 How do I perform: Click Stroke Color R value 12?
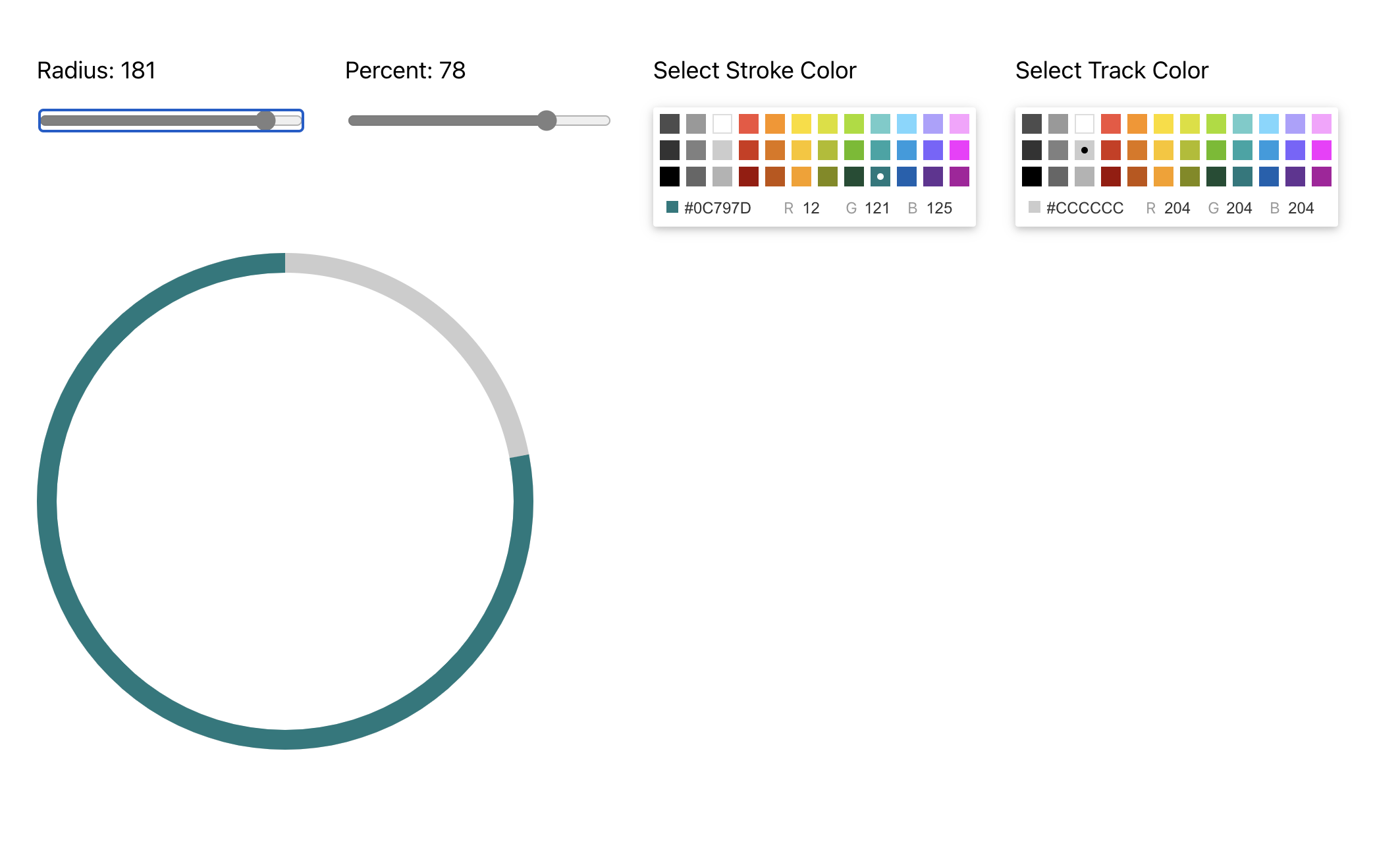811,208
